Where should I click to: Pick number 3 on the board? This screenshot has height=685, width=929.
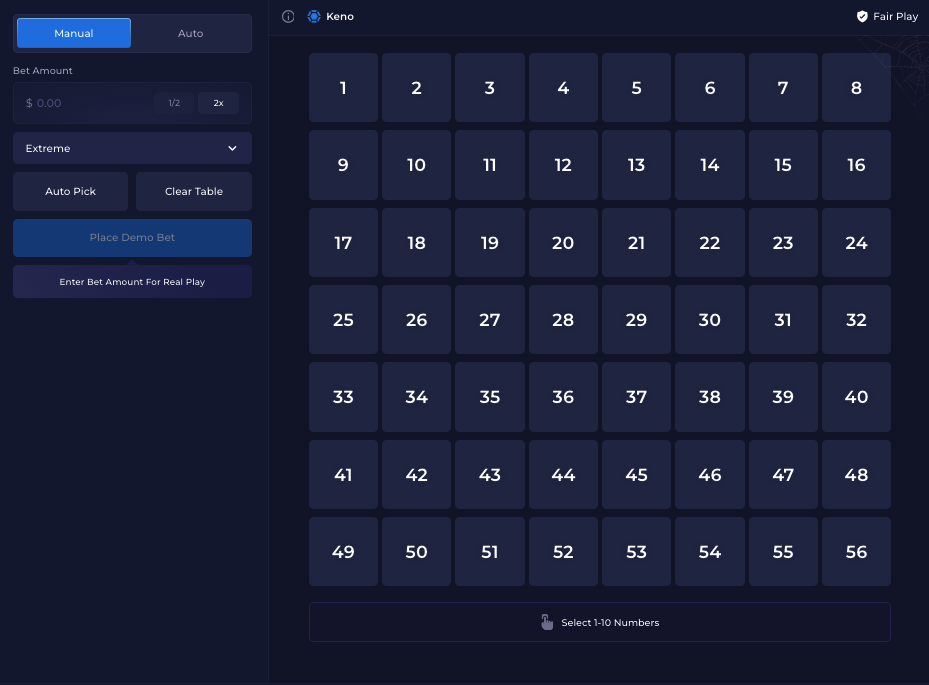489,88
